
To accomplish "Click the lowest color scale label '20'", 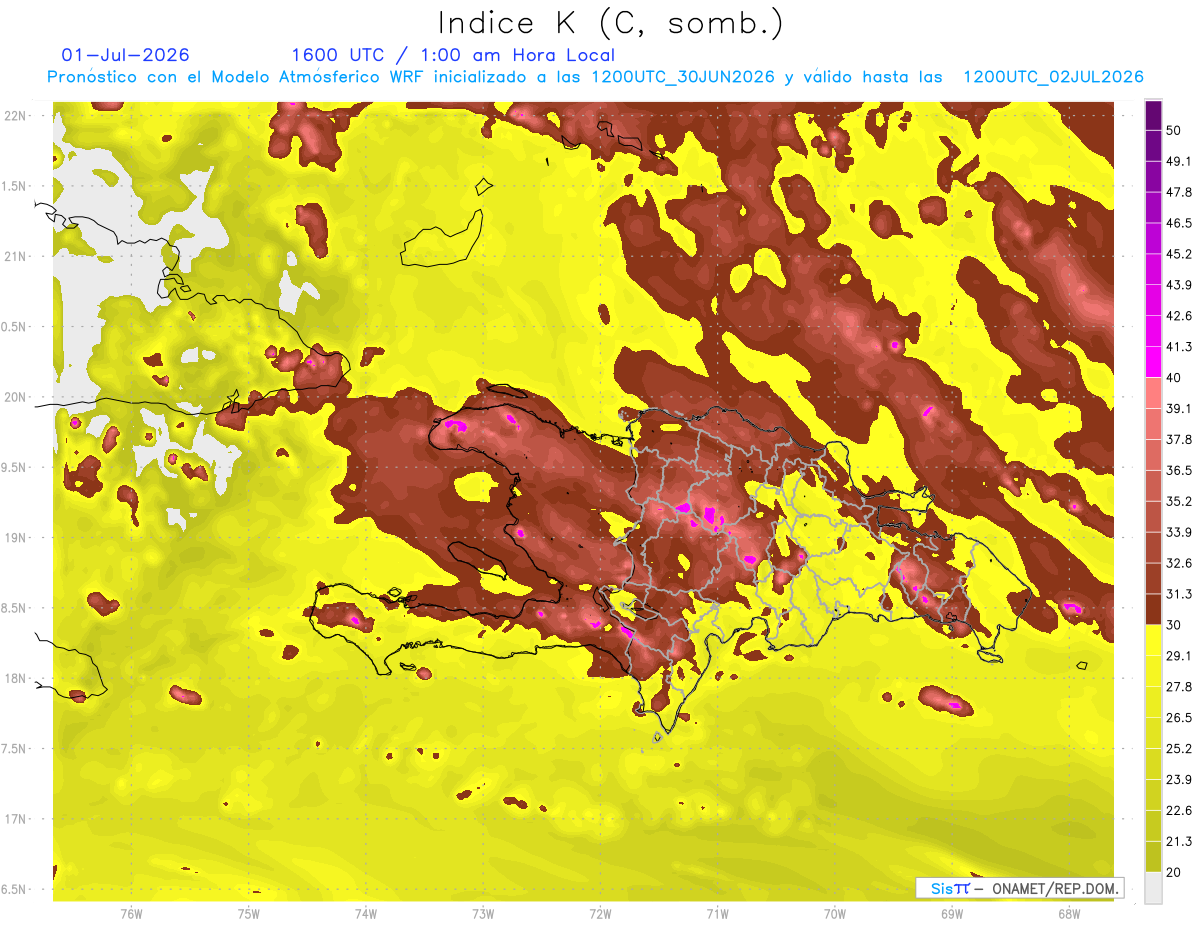I will [1173, 872].
